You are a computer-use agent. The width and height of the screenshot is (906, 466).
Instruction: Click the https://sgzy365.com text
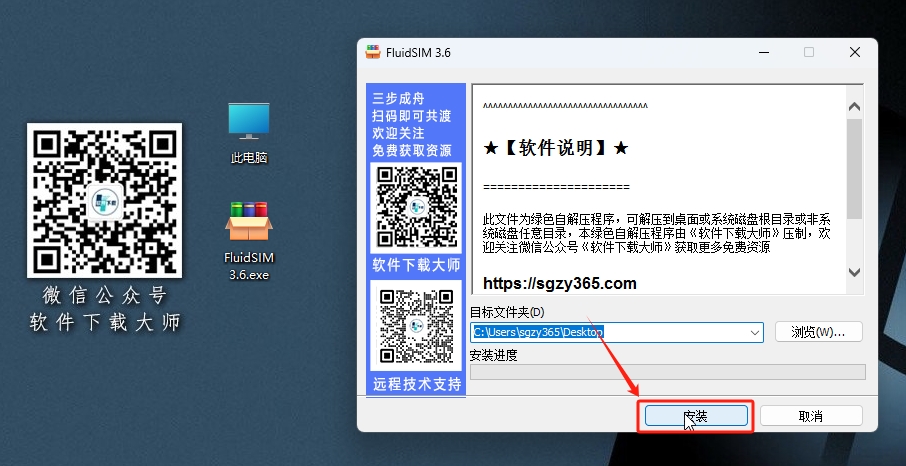click(559, 283)
